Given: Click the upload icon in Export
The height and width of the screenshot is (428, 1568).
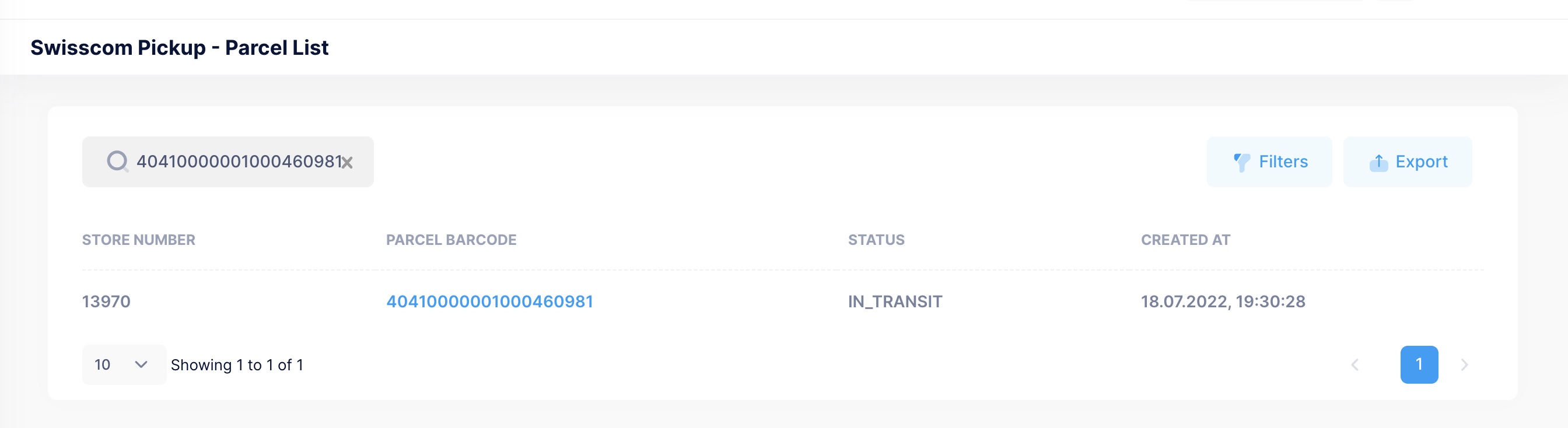Looking at the screenshot, I should click(x=1378, y=162).
